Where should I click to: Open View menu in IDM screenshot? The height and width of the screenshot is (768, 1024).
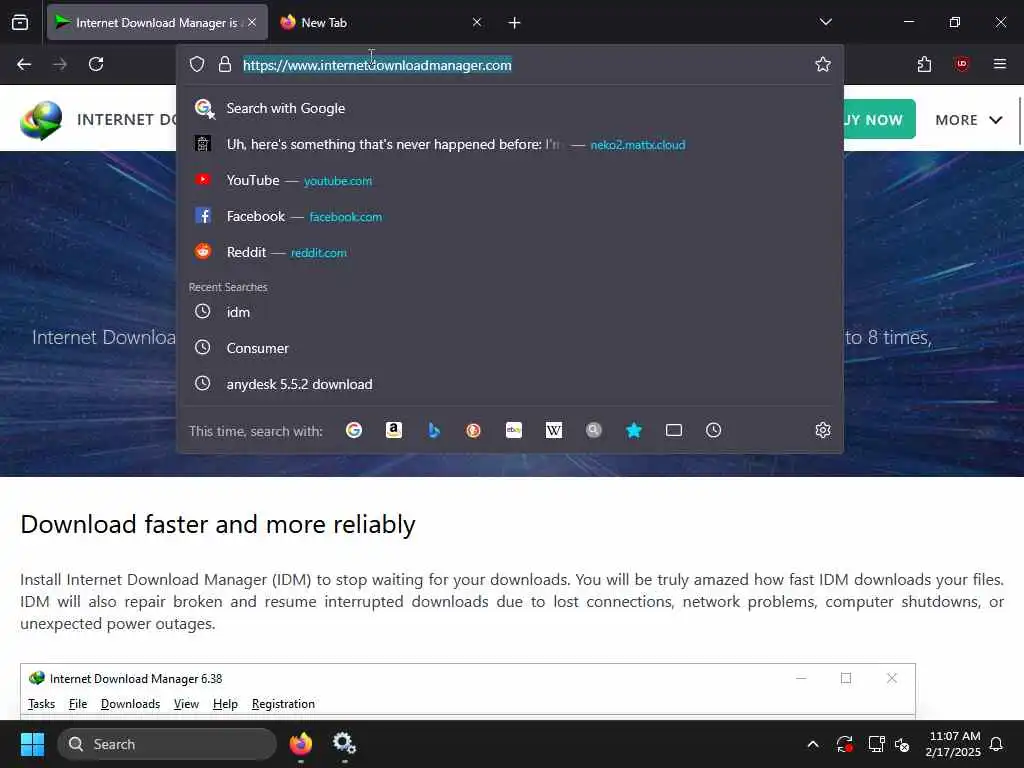point(186,704)
